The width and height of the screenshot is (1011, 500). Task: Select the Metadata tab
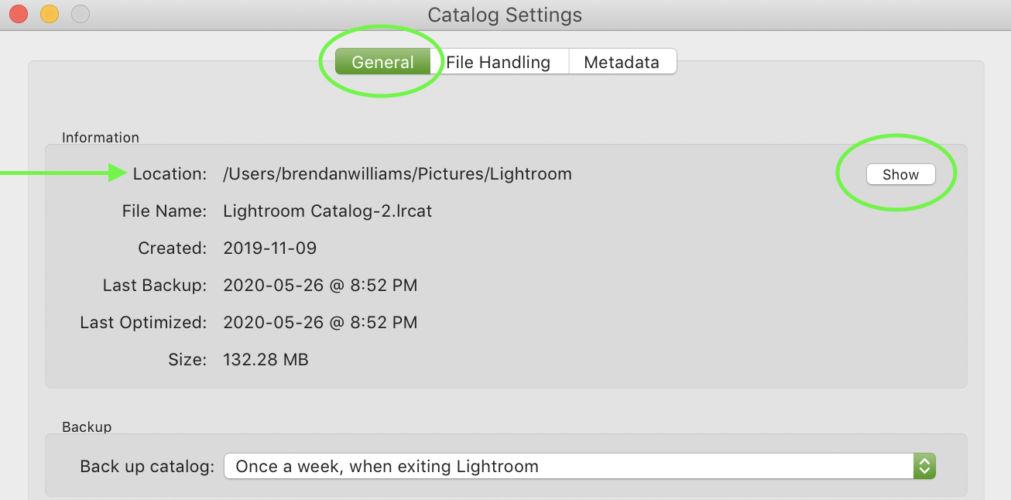click(x=621, y=62)
